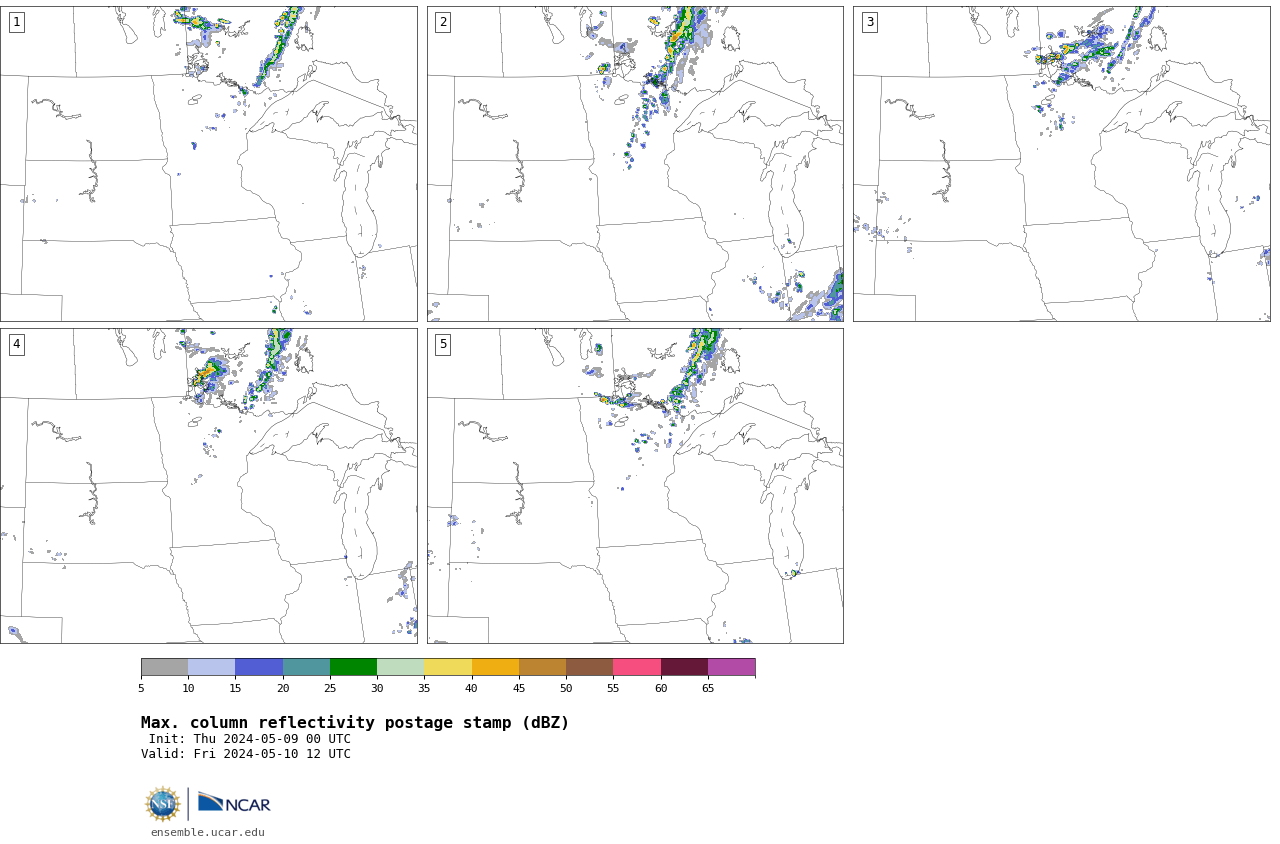Click the maroon 60-65 dBZ swatch

[684, 667]
